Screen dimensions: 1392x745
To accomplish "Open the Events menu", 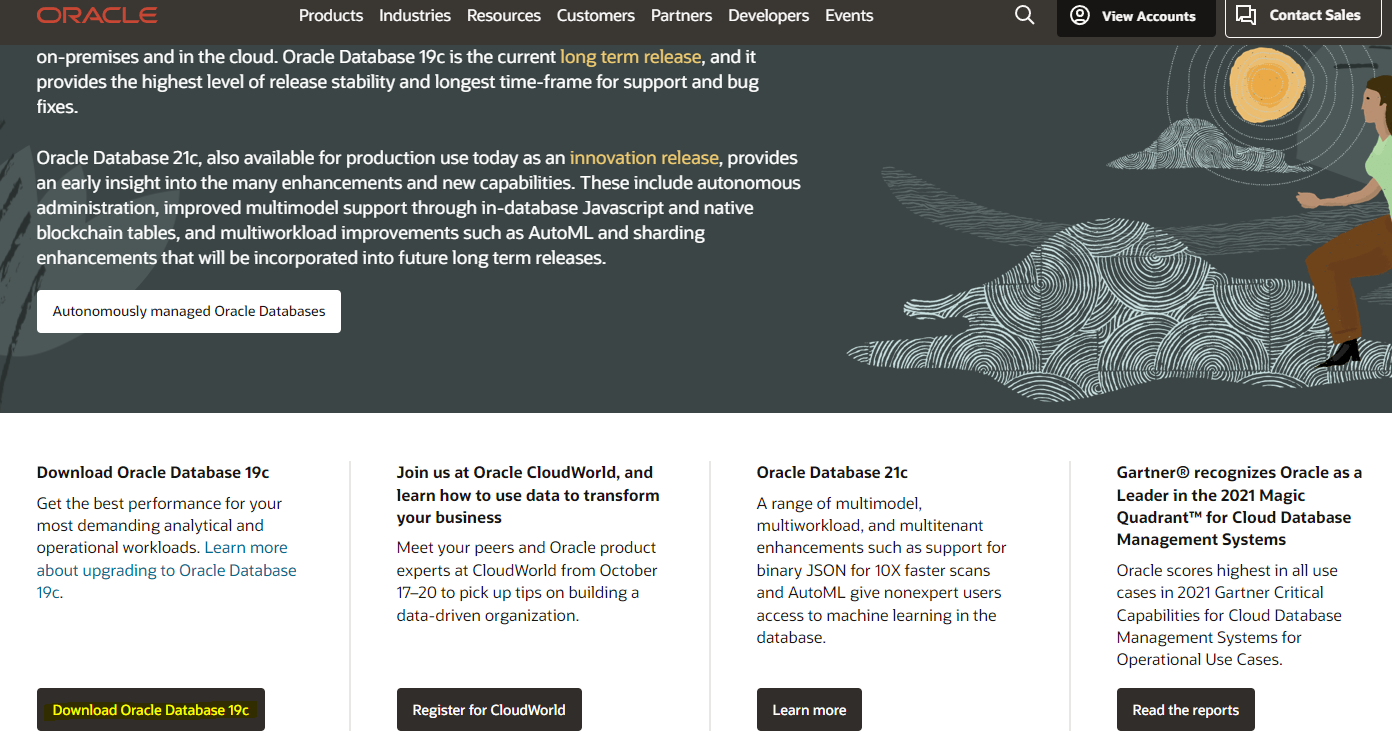I will tap(849, 15).
